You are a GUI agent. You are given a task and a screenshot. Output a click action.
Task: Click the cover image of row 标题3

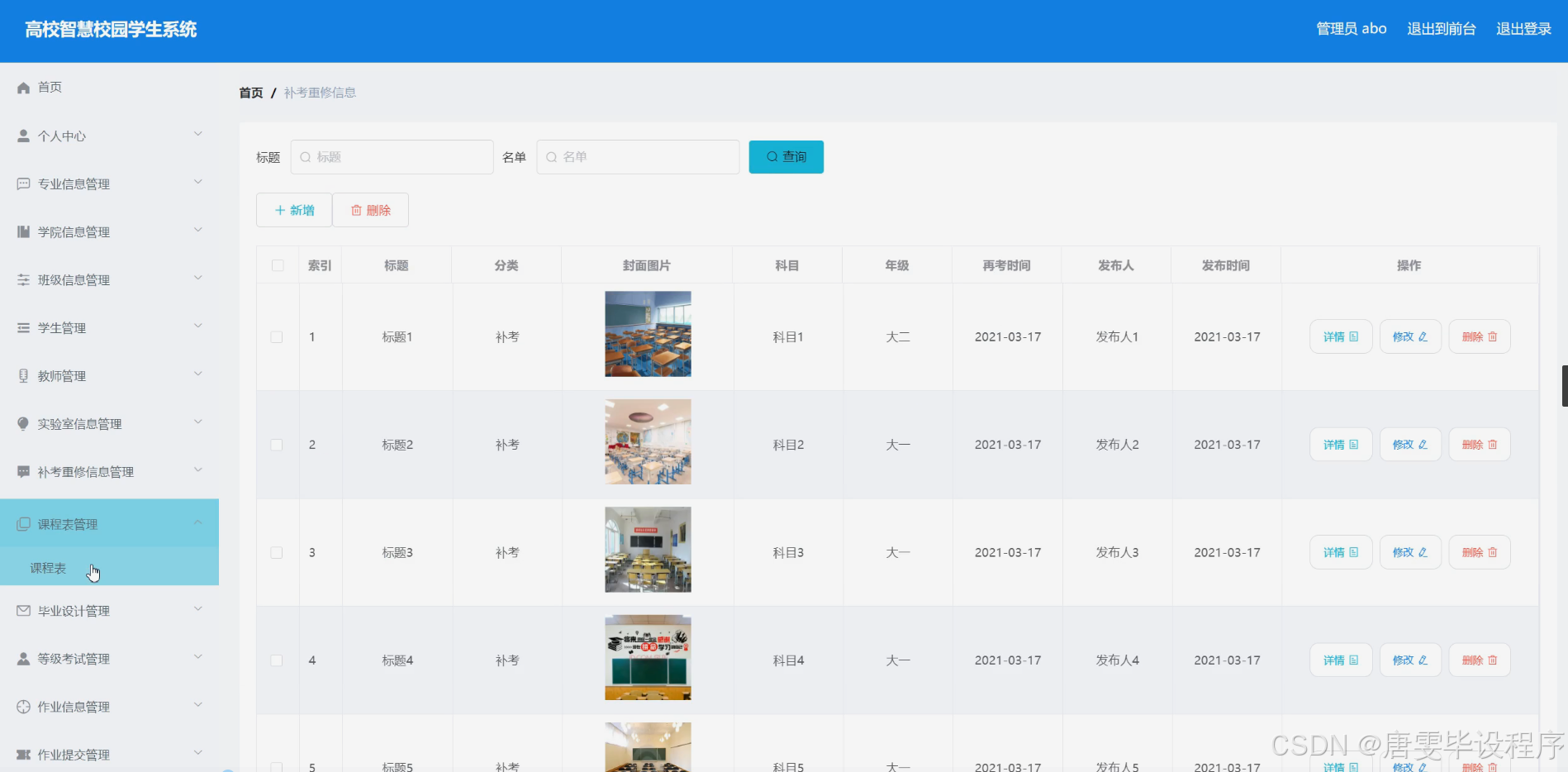point(648,550)
